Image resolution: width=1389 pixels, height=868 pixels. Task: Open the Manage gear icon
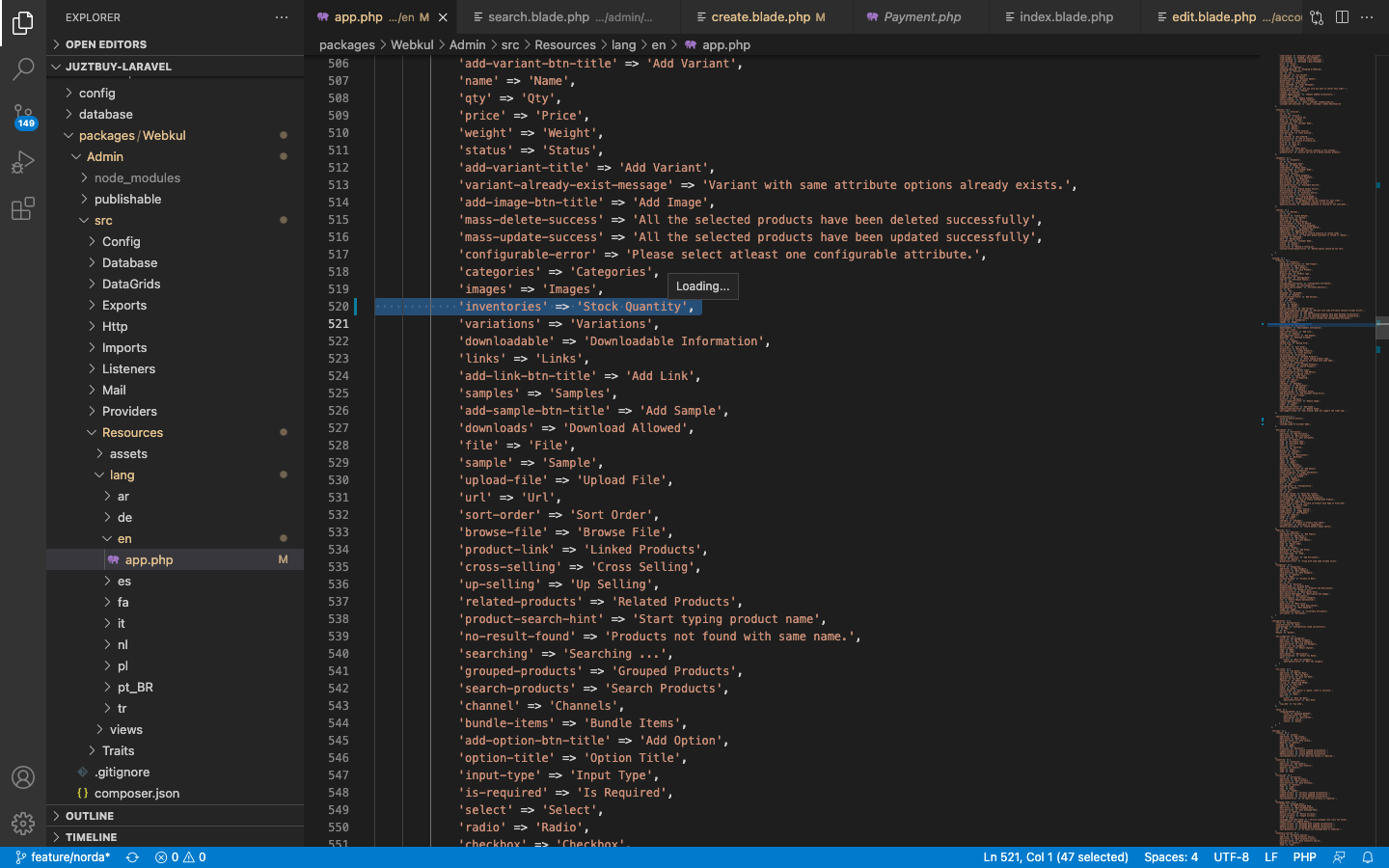(x=23, y=824)
